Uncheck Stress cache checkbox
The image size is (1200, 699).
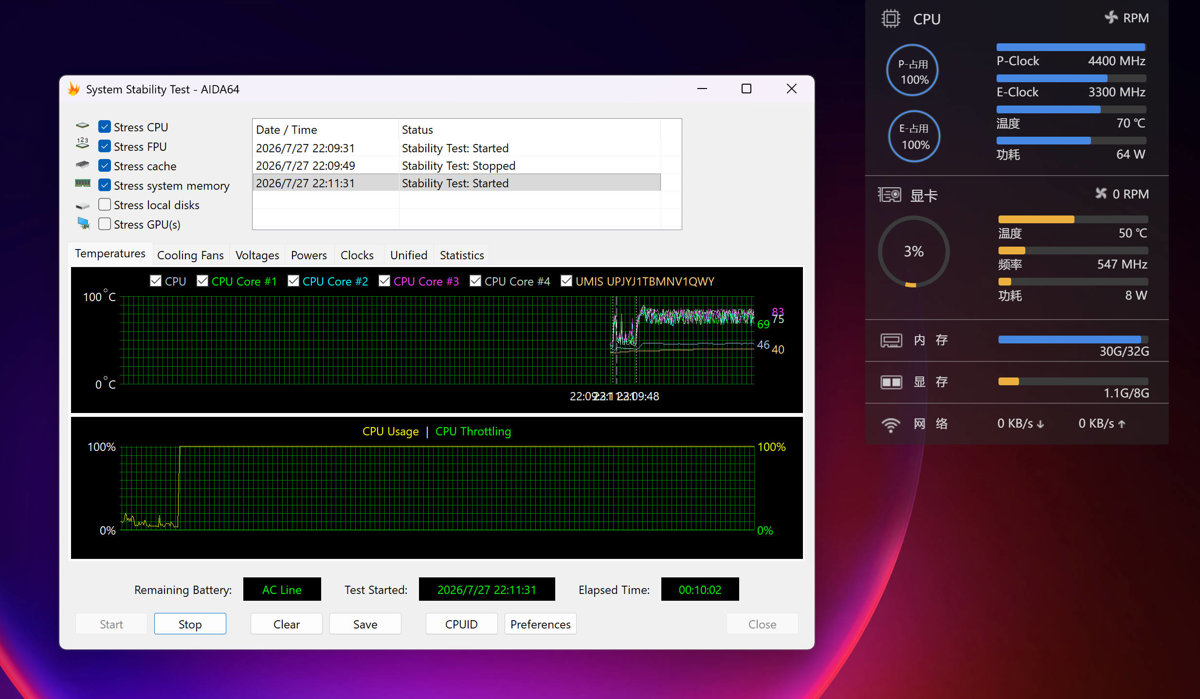(x=104, y=166)
